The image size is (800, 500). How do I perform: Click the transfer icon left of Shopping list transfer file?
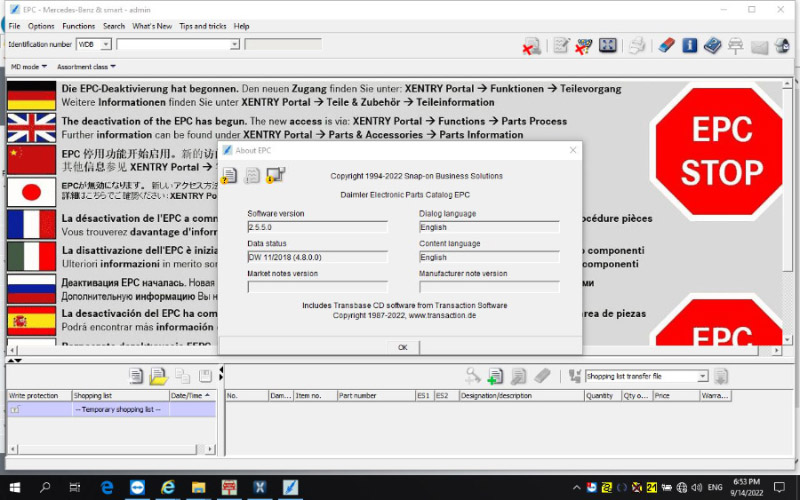pos(575,377)
